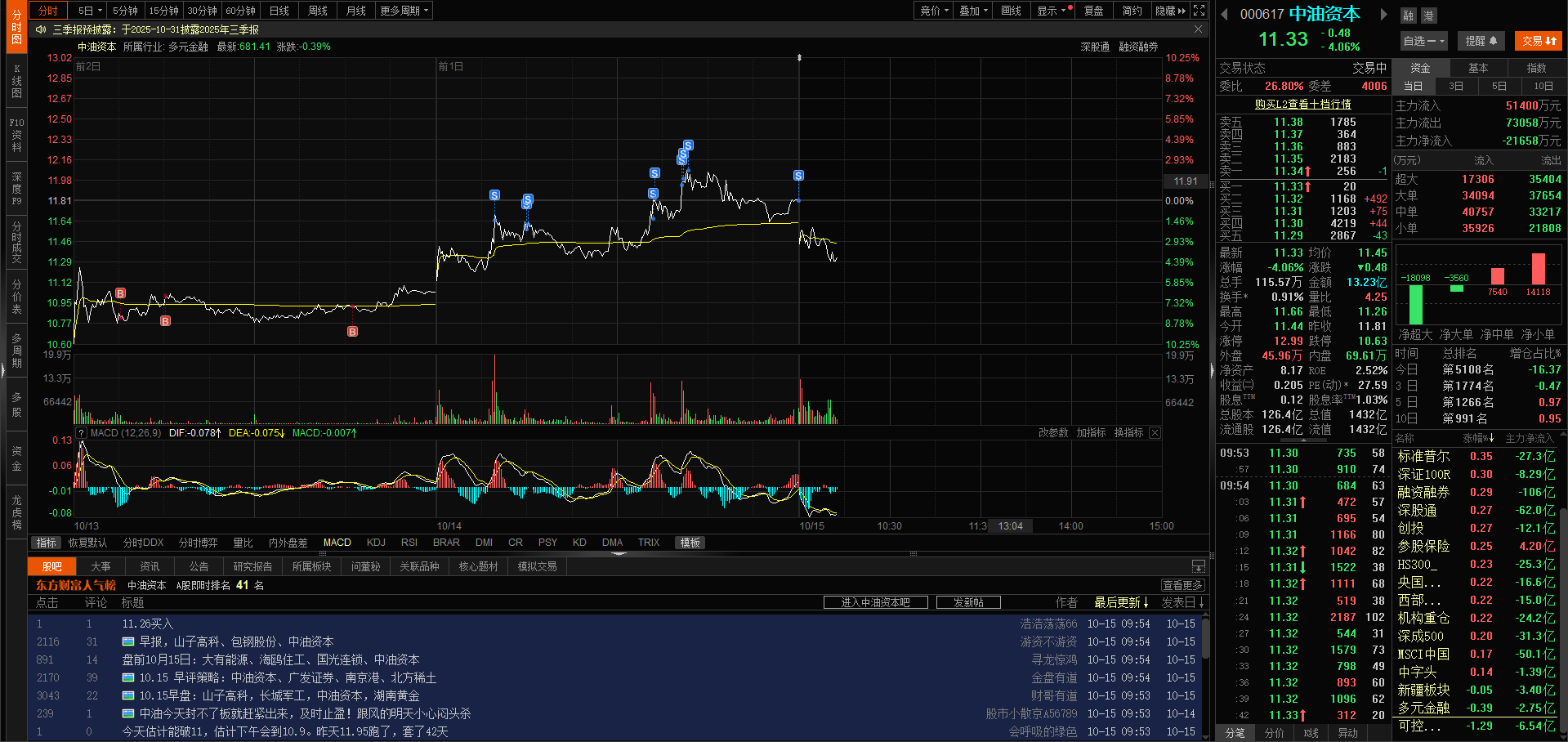Open 资金 in left sidebar
Screen dimensions: 1568x742
point(16,458)
